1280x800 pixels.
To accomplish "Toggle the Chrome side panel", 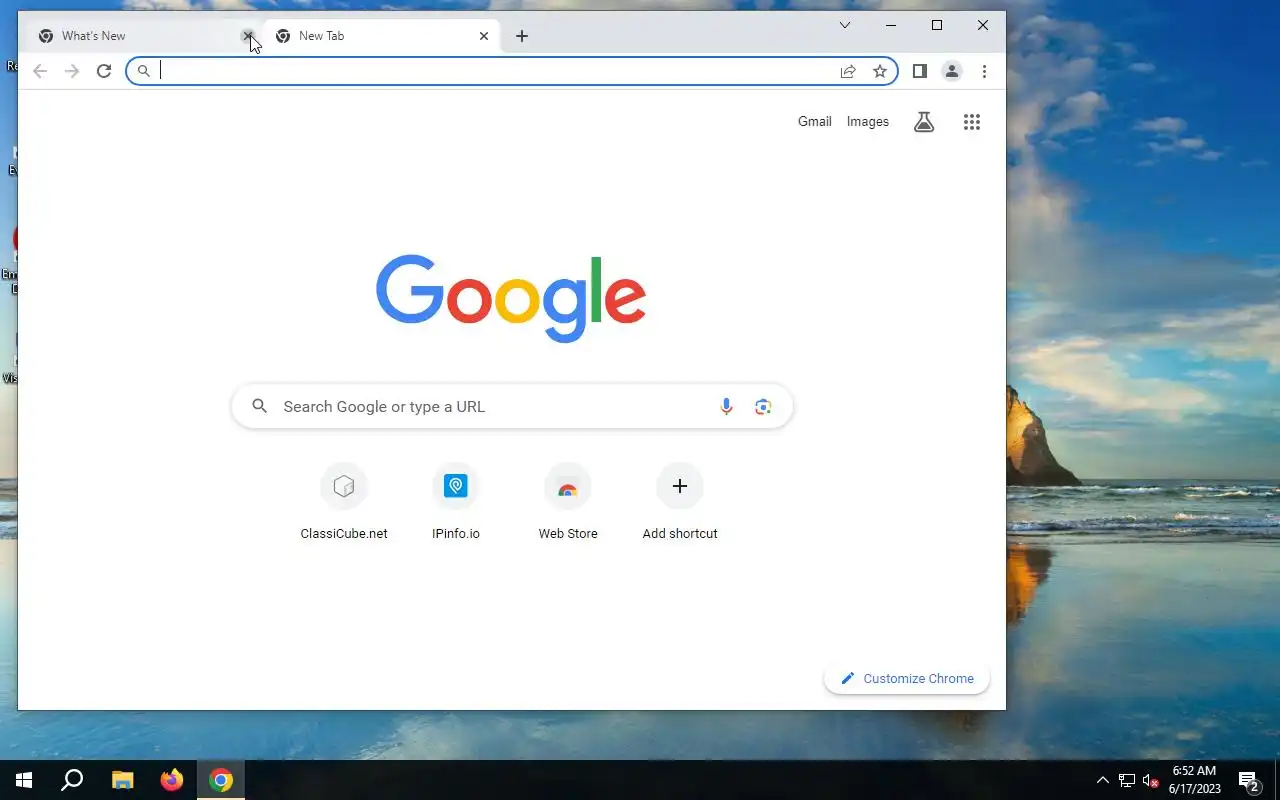I will point(920,71).
